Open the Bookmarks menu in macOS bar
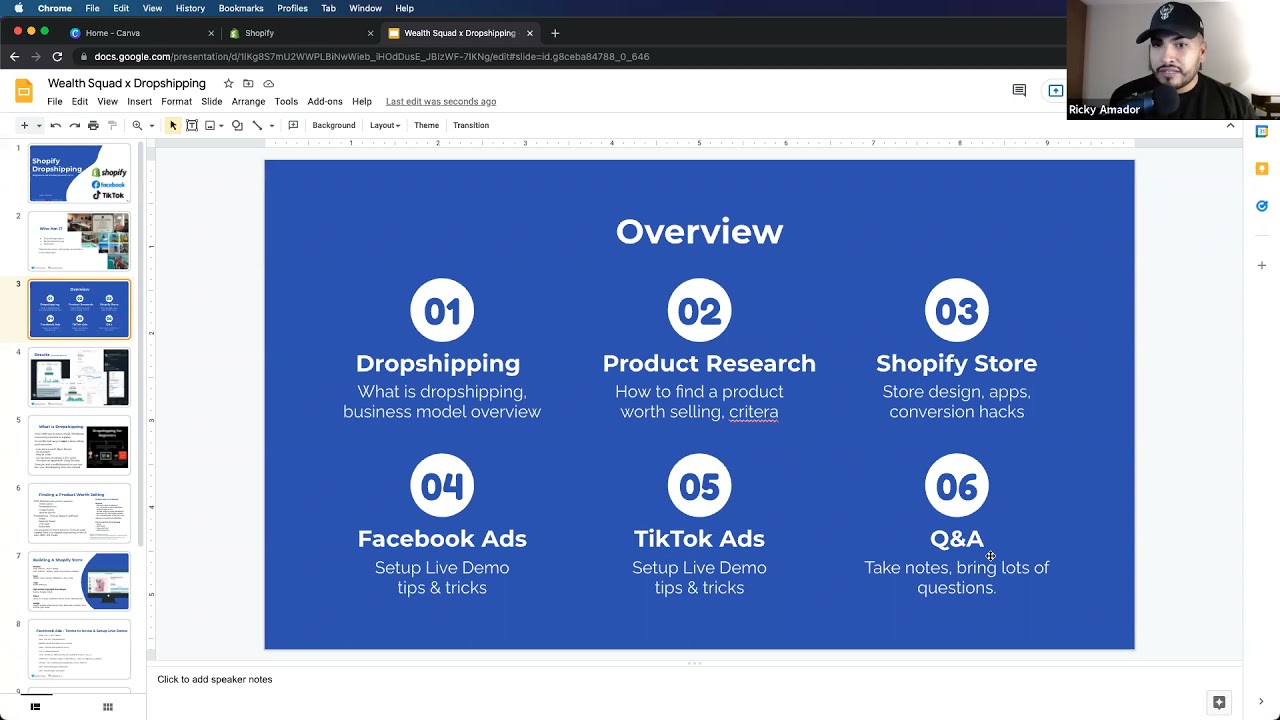 tap(241, 8)
